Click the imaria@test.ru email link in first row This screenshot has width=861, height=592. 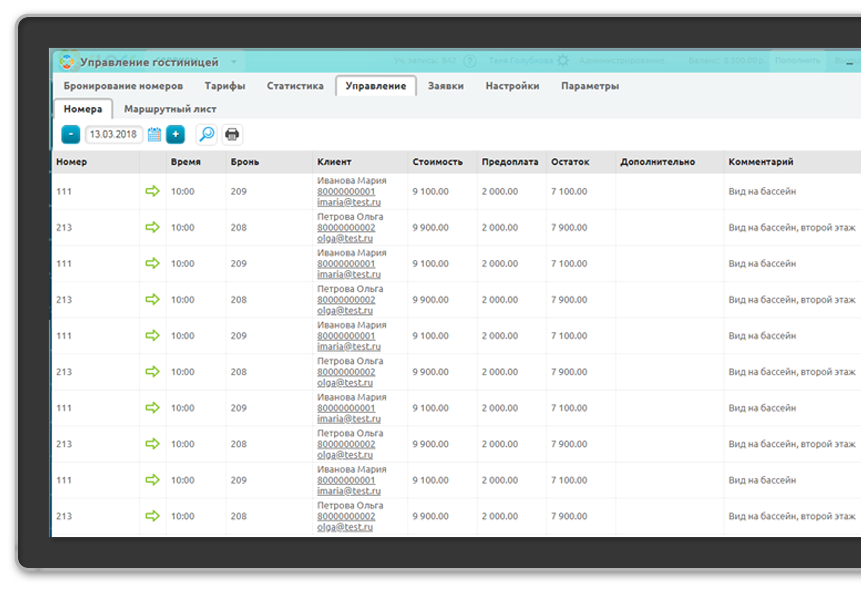pyautogui.click(x=348, y=202)
